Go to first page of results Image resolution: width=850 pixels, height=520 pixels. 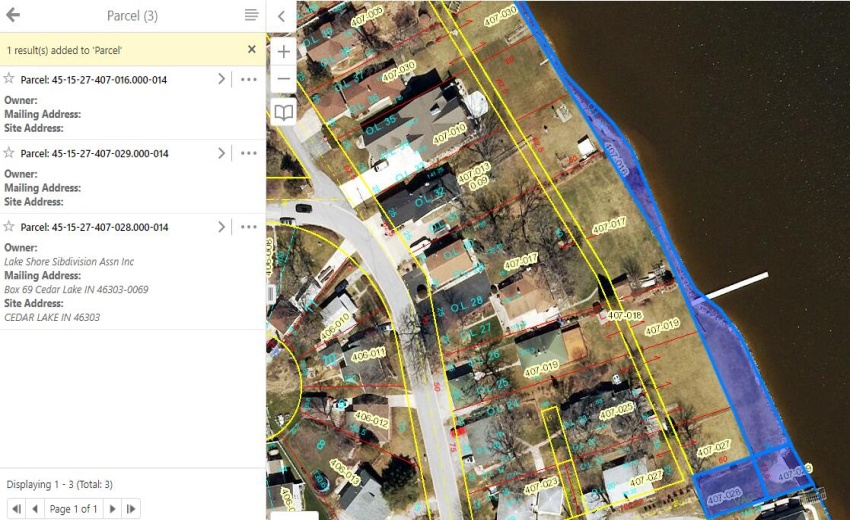[16, 508]
